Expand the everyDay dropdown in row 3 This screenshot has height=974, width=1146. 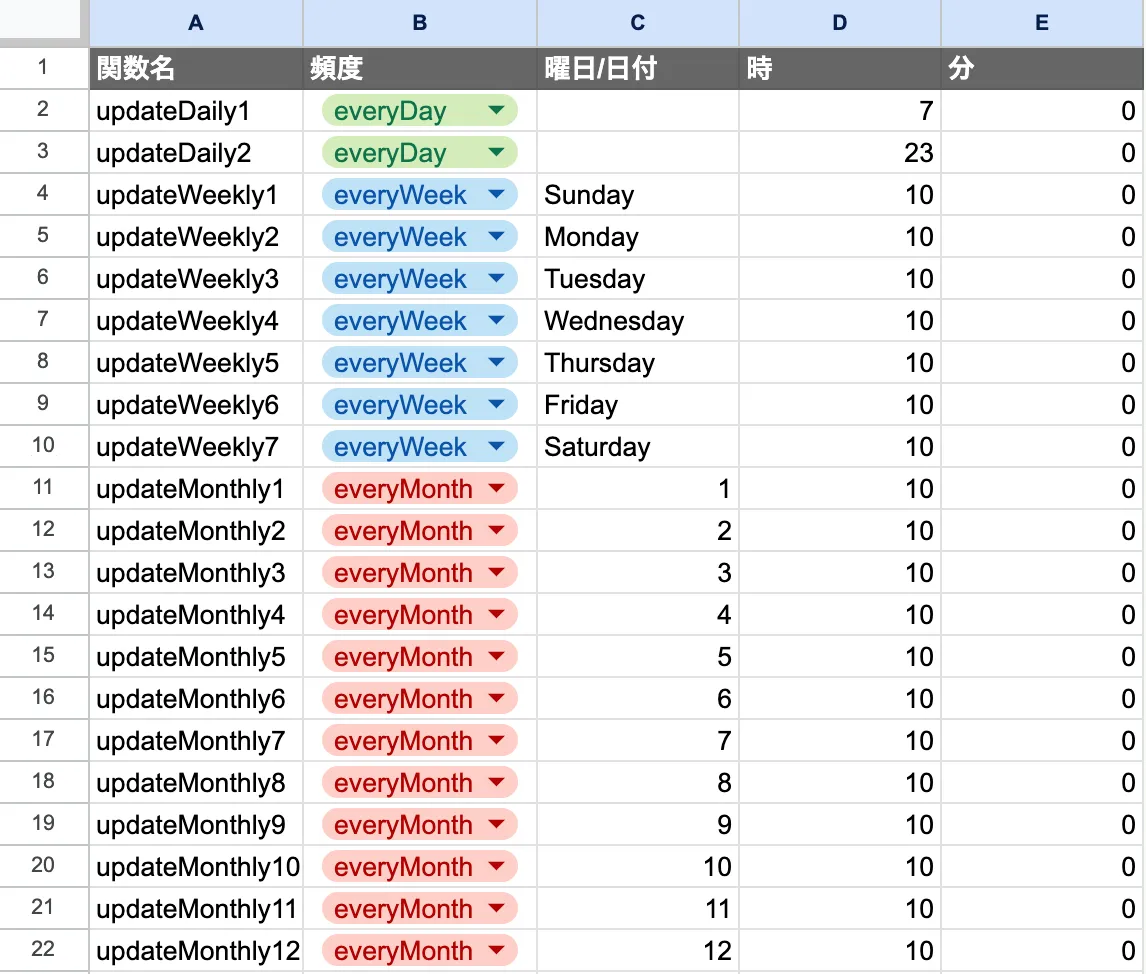[496, 153]
